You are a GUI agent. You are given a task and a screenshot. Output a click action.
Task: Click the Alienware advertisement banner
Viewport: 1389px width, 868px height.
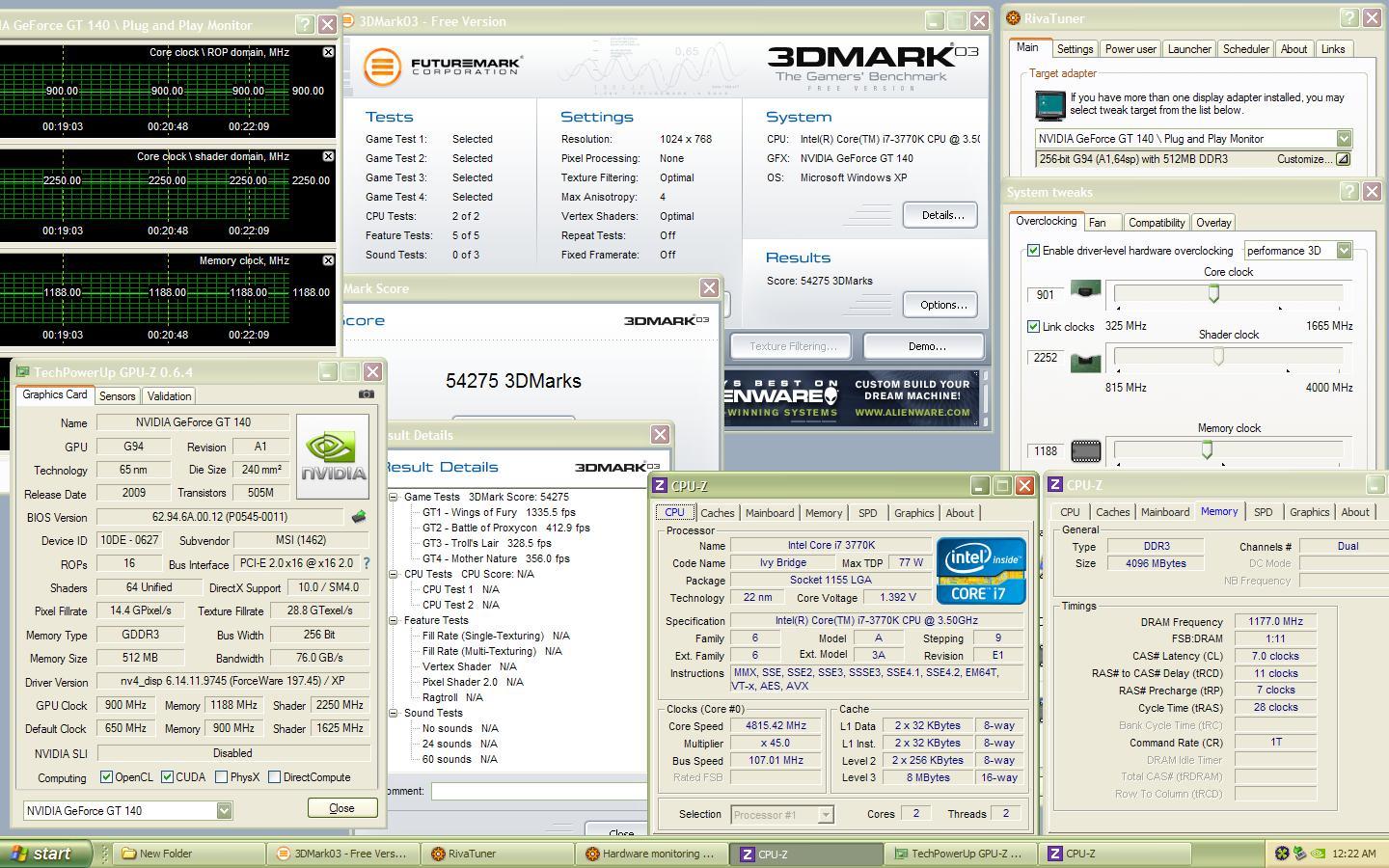pos(852,398)
